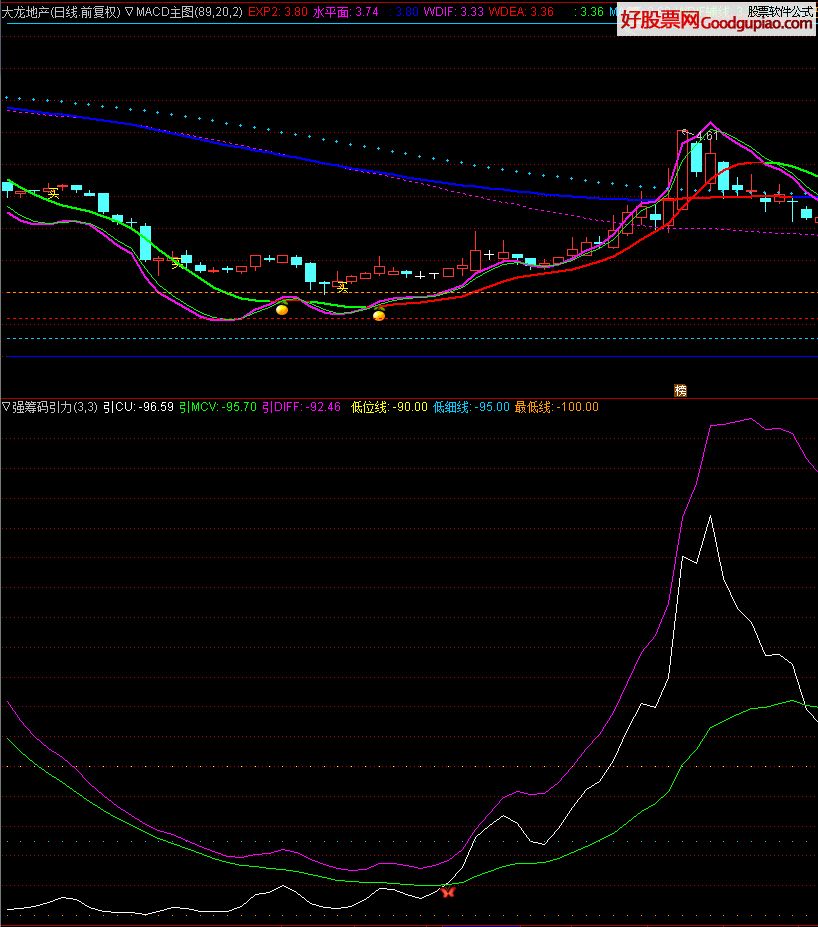This screenshot has width=818, height=927.
Task: Click the lowest 买 buy signal near the trough
Action: coord(342,287)
